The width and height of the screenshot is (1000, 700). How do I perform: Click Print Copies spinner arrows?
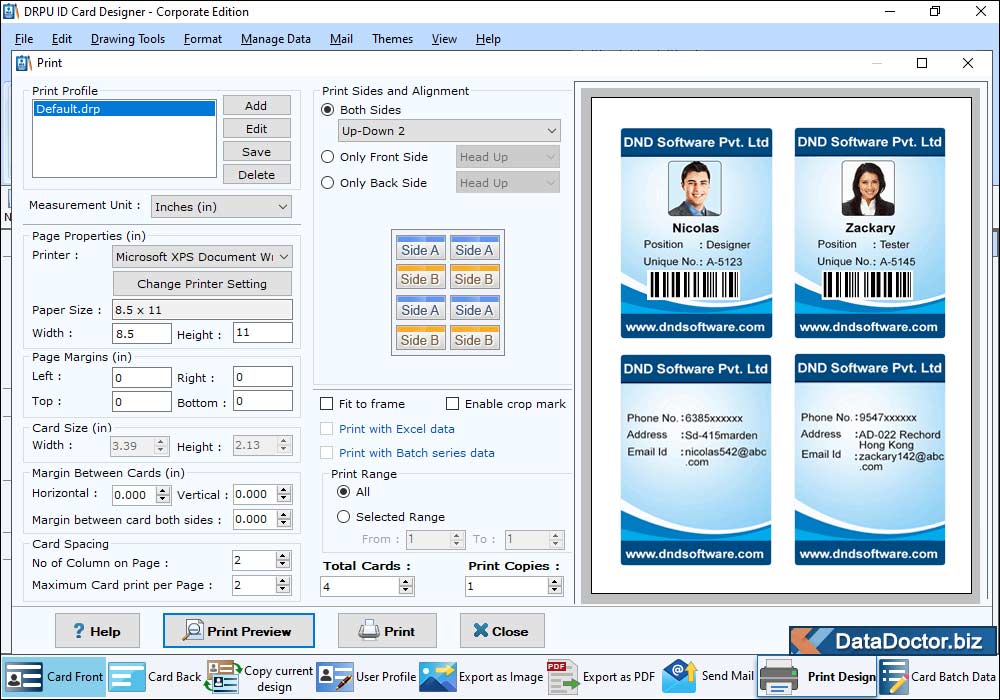(555, 586)
